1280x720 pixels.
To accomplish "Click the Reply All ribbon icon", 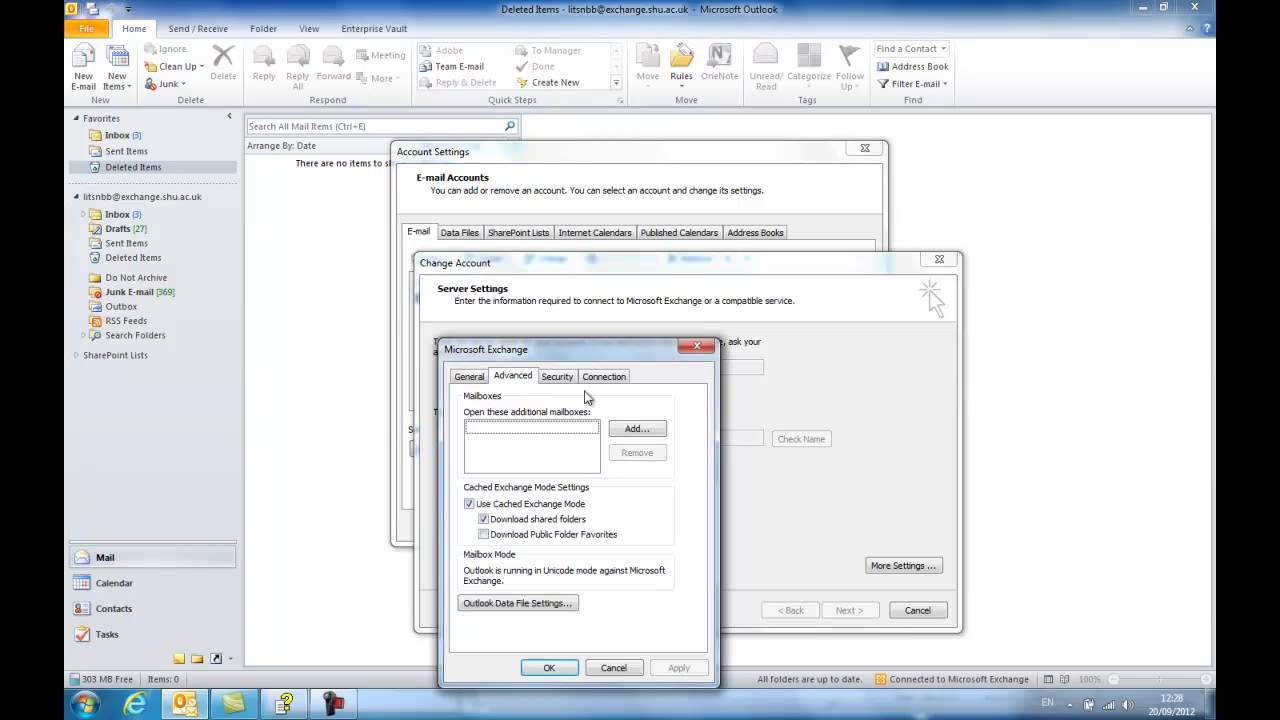I will click(297, 67).
